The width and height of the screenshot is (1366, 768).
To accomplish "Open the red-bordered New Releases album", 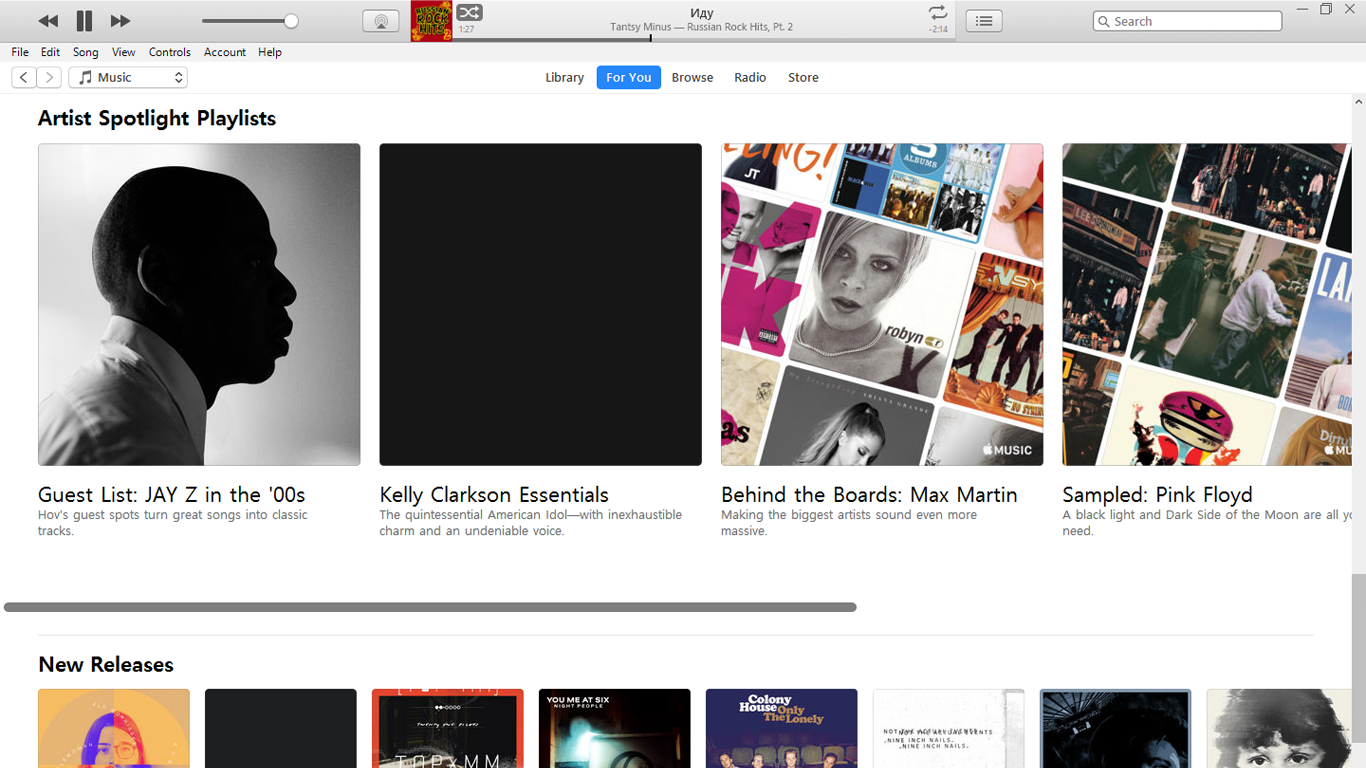I will click(447, 728).
